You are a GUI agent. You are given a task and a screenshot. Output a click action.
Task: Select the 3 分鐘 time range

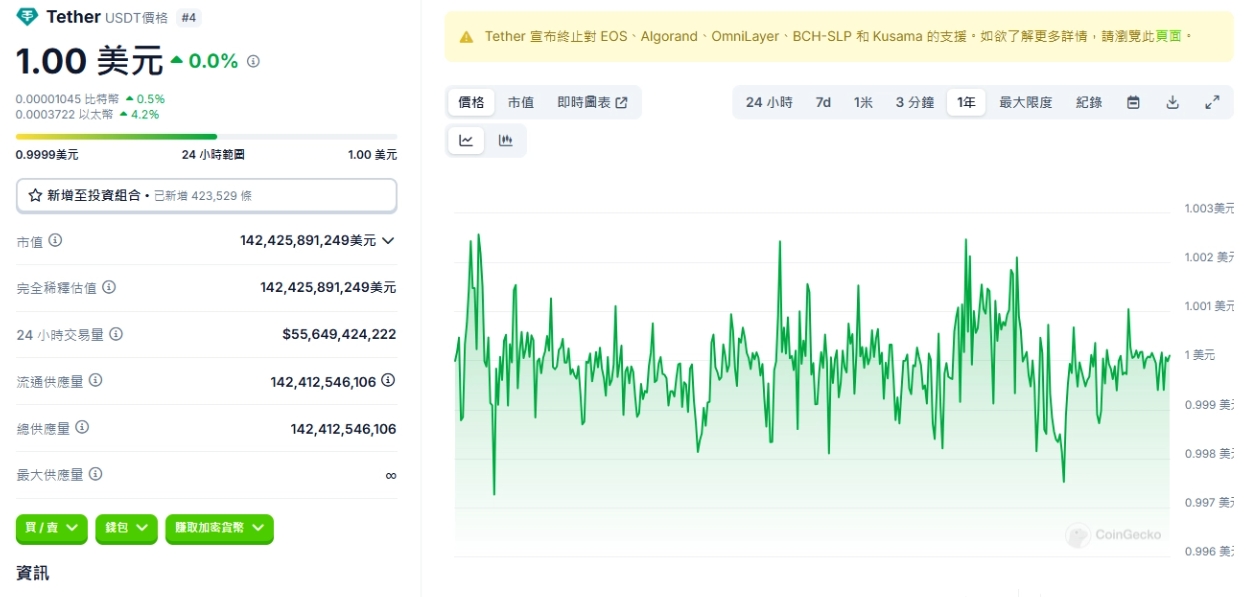(915, 102)
